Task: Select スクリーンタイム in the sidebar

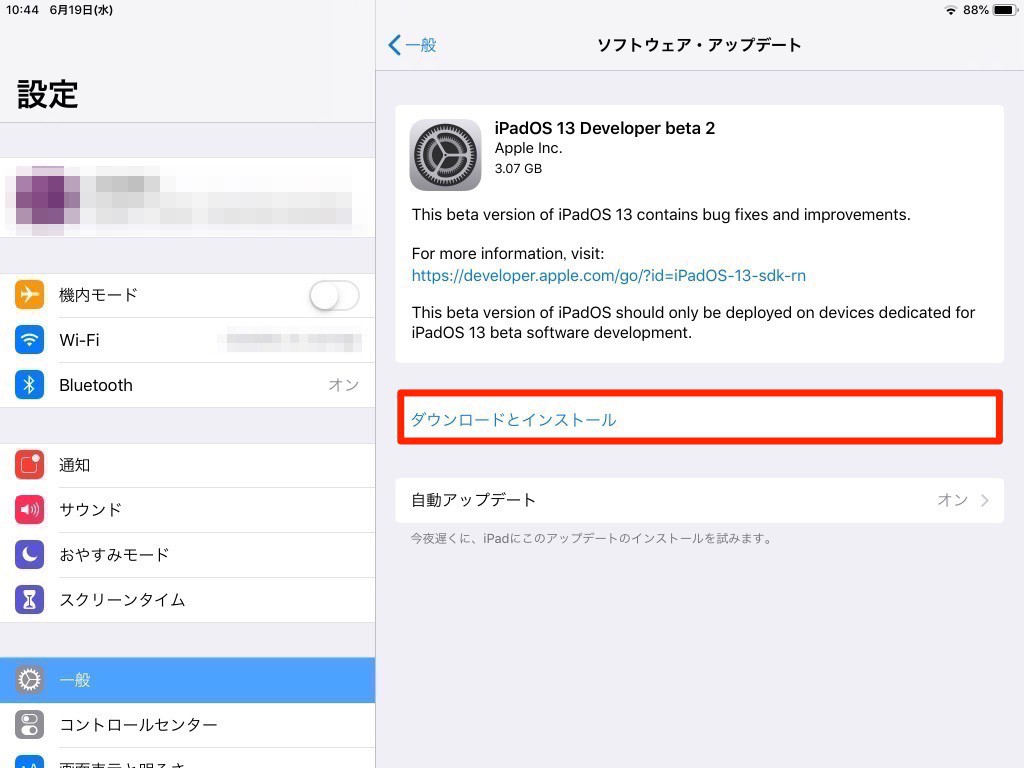Action: (187, 600)
